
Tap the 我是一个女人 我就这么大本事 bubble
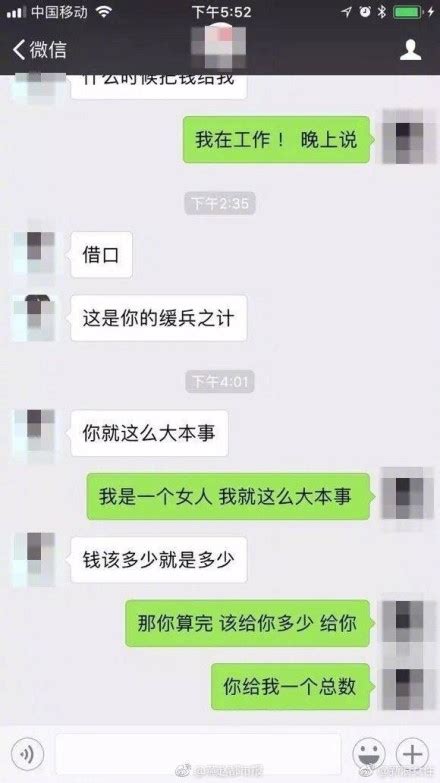(231, 497)
